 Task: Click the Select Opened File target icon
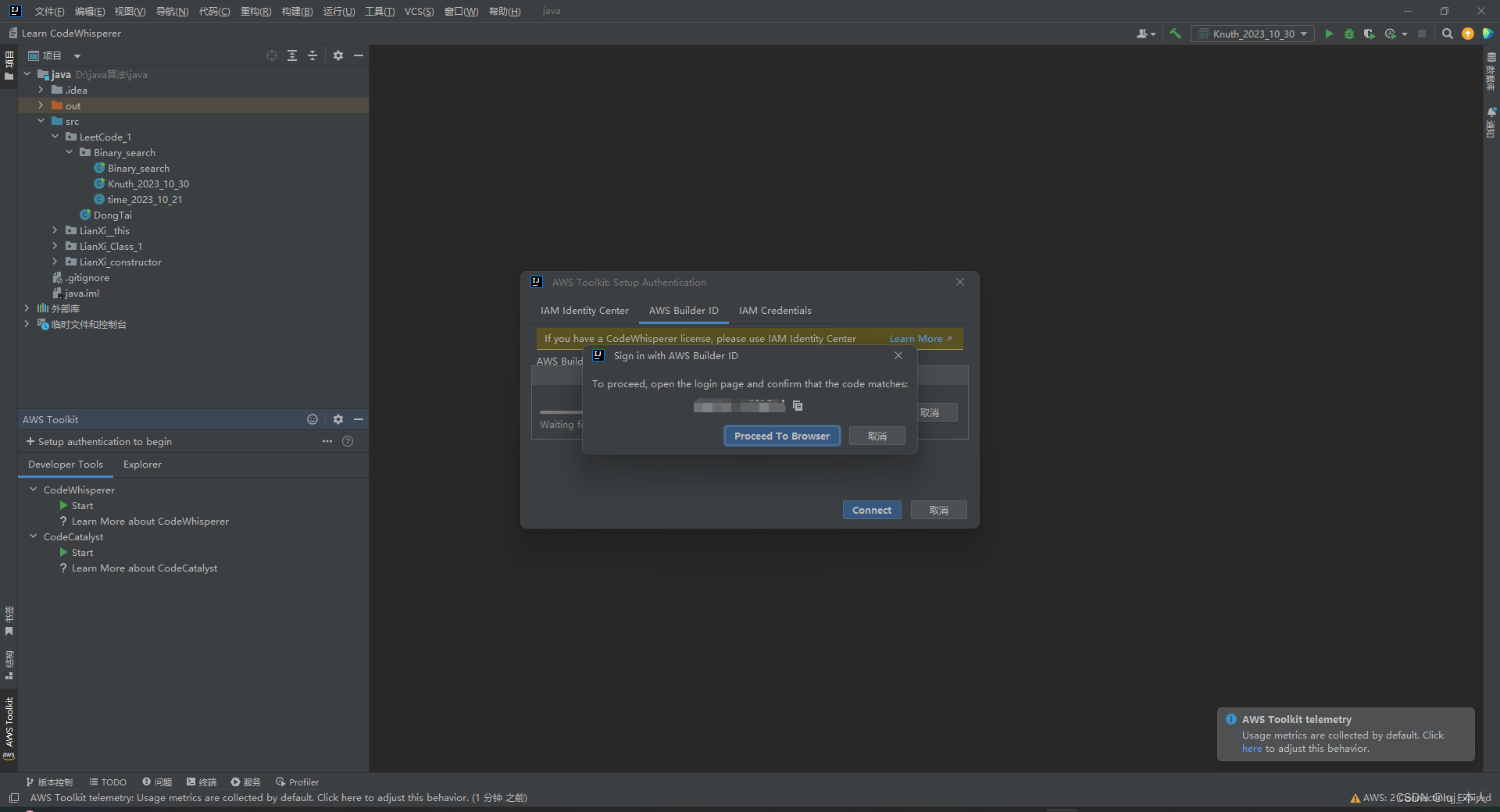(x=271, y=55)
